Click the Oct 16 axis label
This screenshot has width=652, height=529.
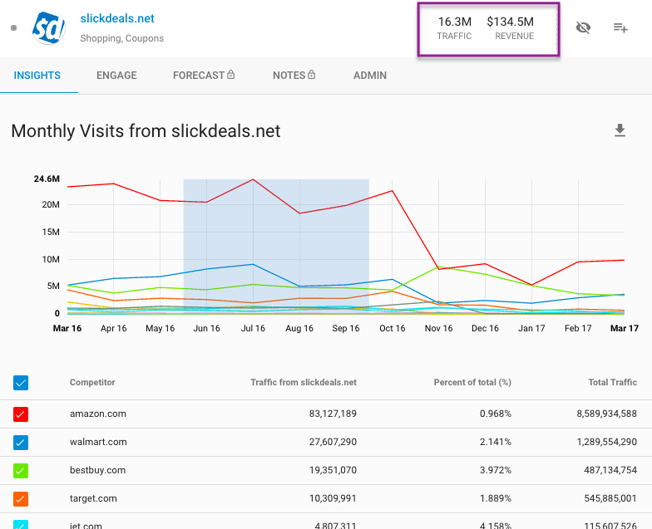point(392,328)
